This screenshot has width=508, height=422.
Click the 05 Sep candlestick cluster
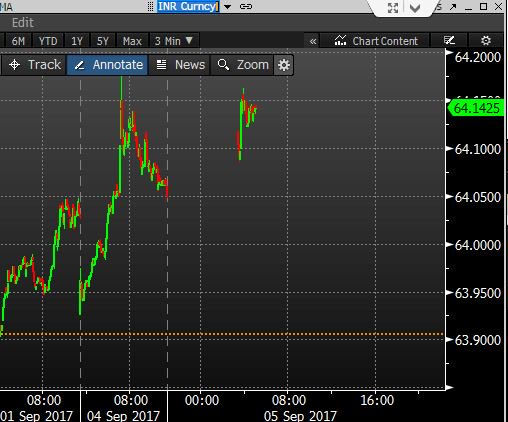(x=246, y=124)
